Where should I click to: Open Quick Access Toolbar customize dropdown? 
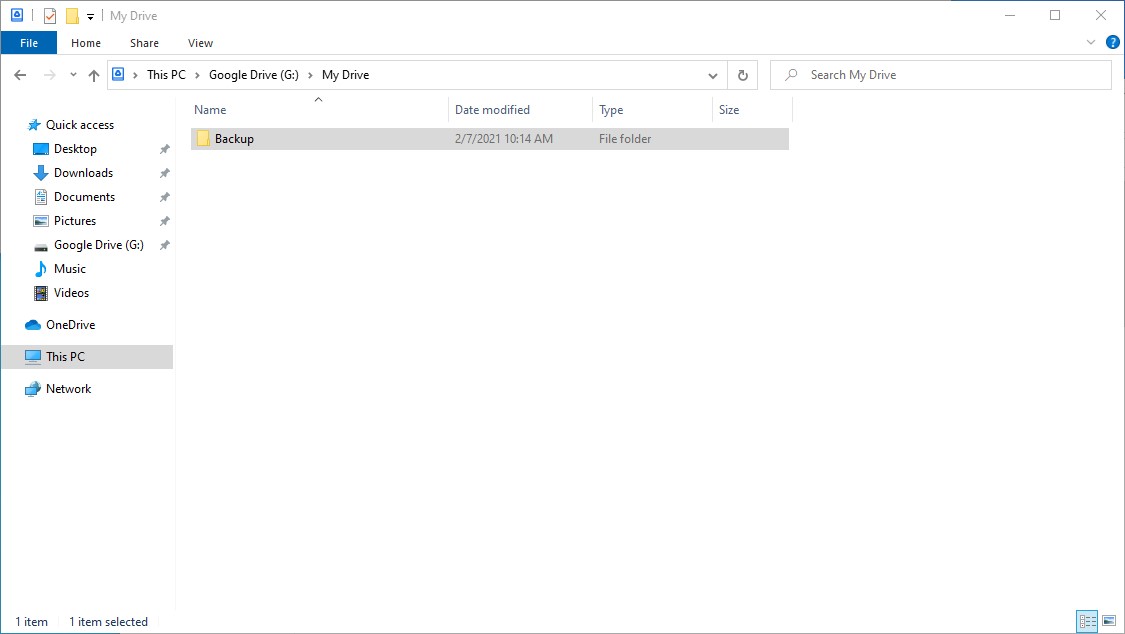click(x=90, y=17)
